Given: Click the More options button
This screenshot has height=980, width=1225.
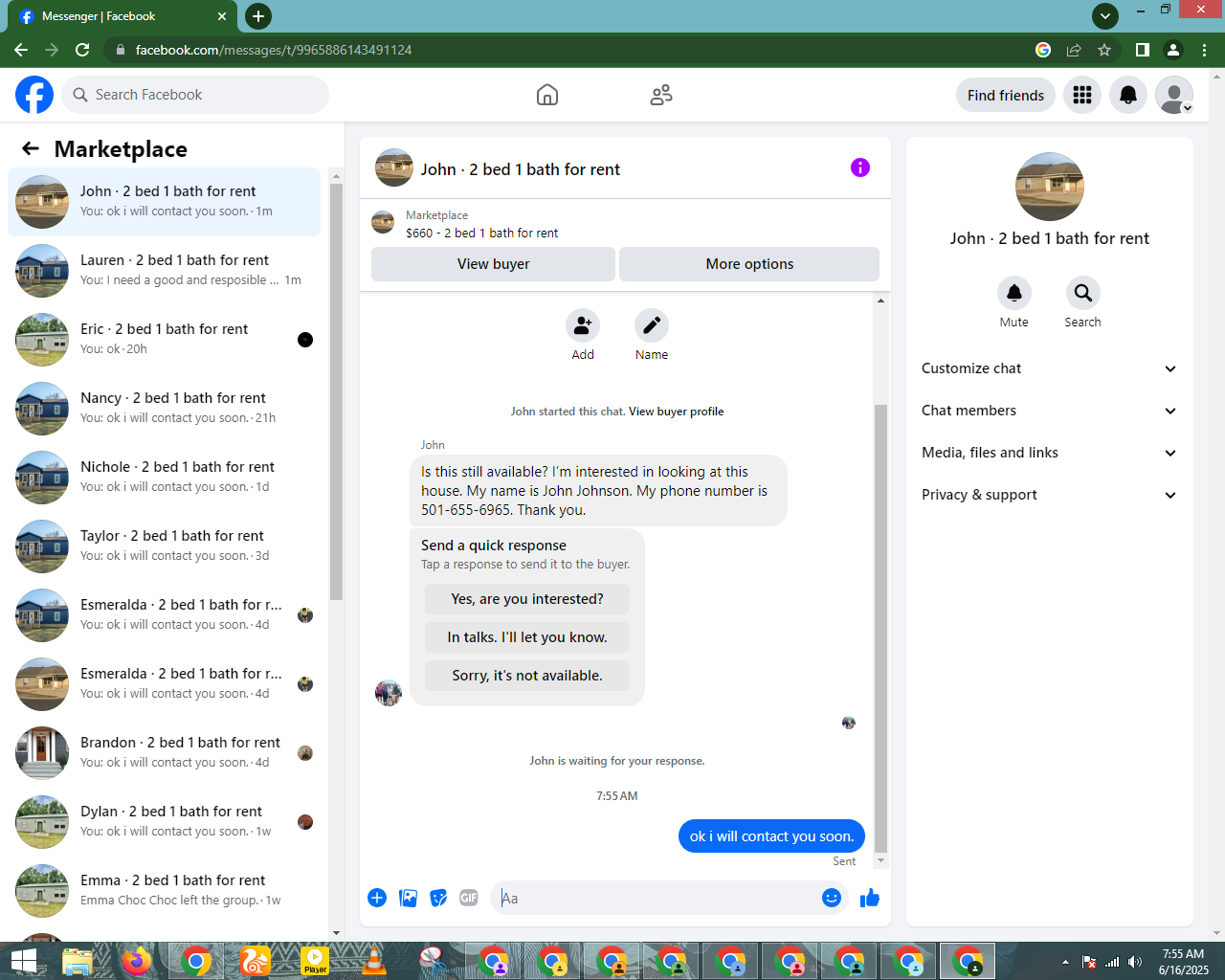Looking at the screenshot, I should [749, 264].
